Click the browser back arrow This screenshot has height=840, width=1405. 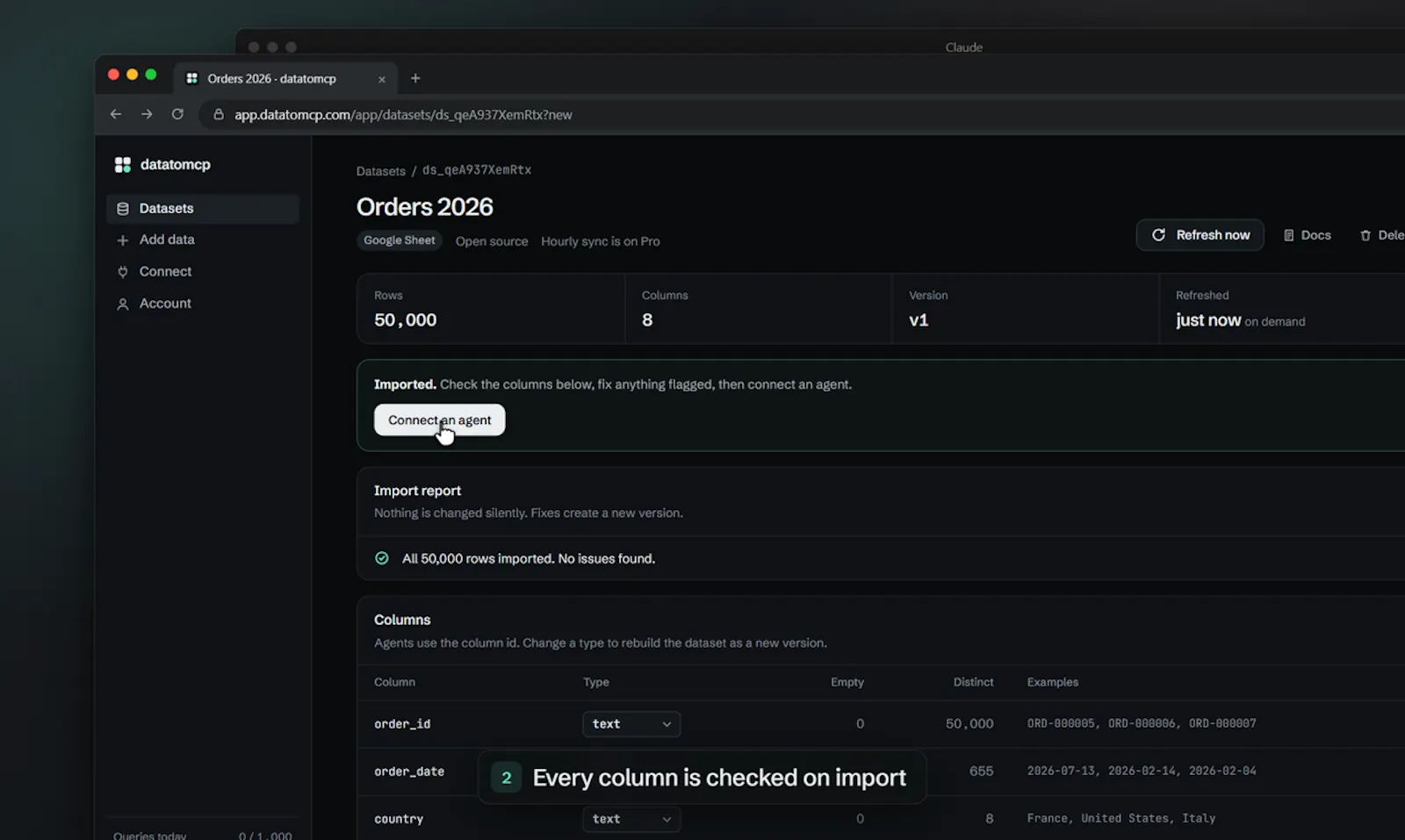[115, 114]
